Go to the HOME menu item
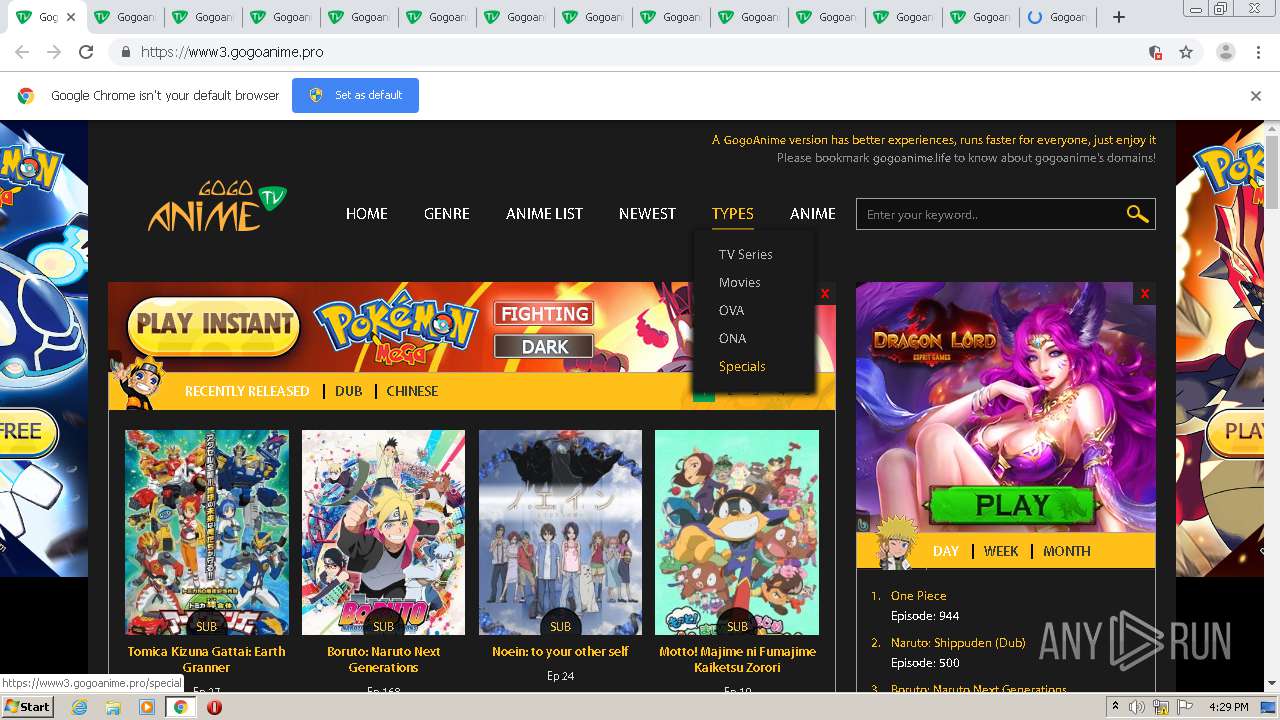 [x=367, y=213]
